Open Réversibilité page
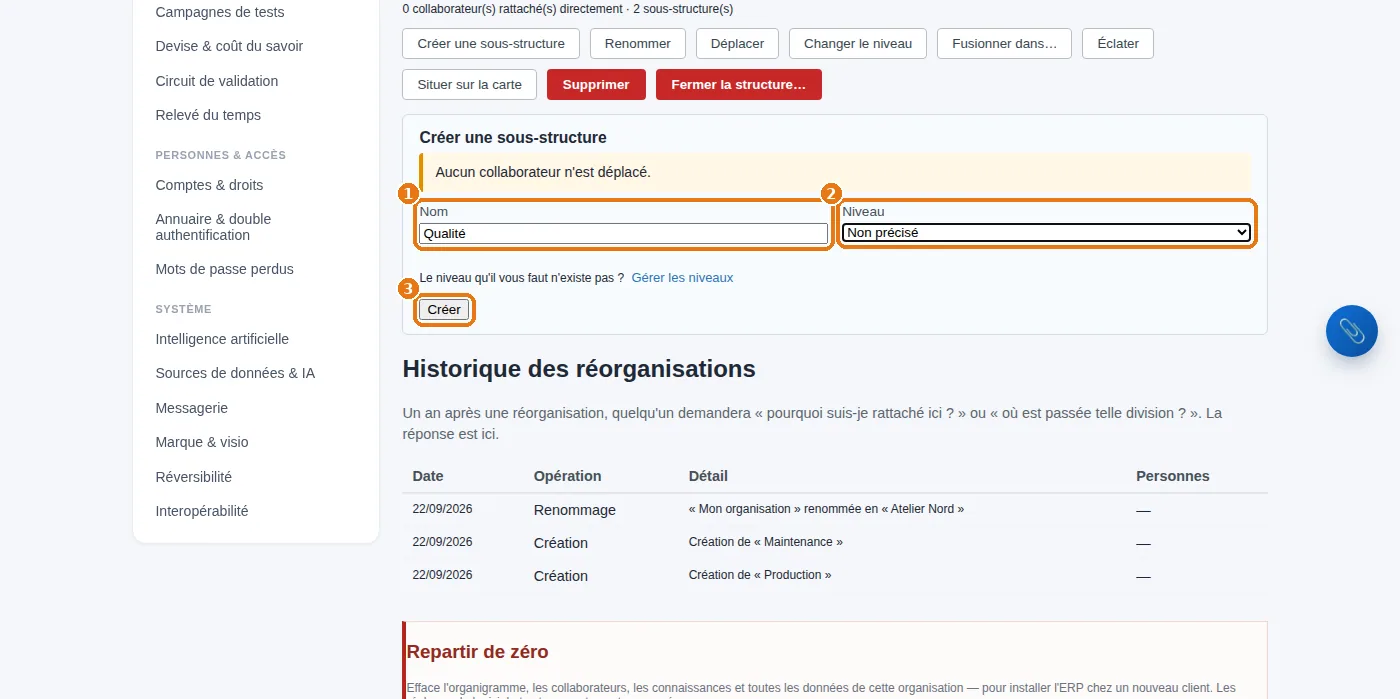The image size is (1400, 699). 193,477
